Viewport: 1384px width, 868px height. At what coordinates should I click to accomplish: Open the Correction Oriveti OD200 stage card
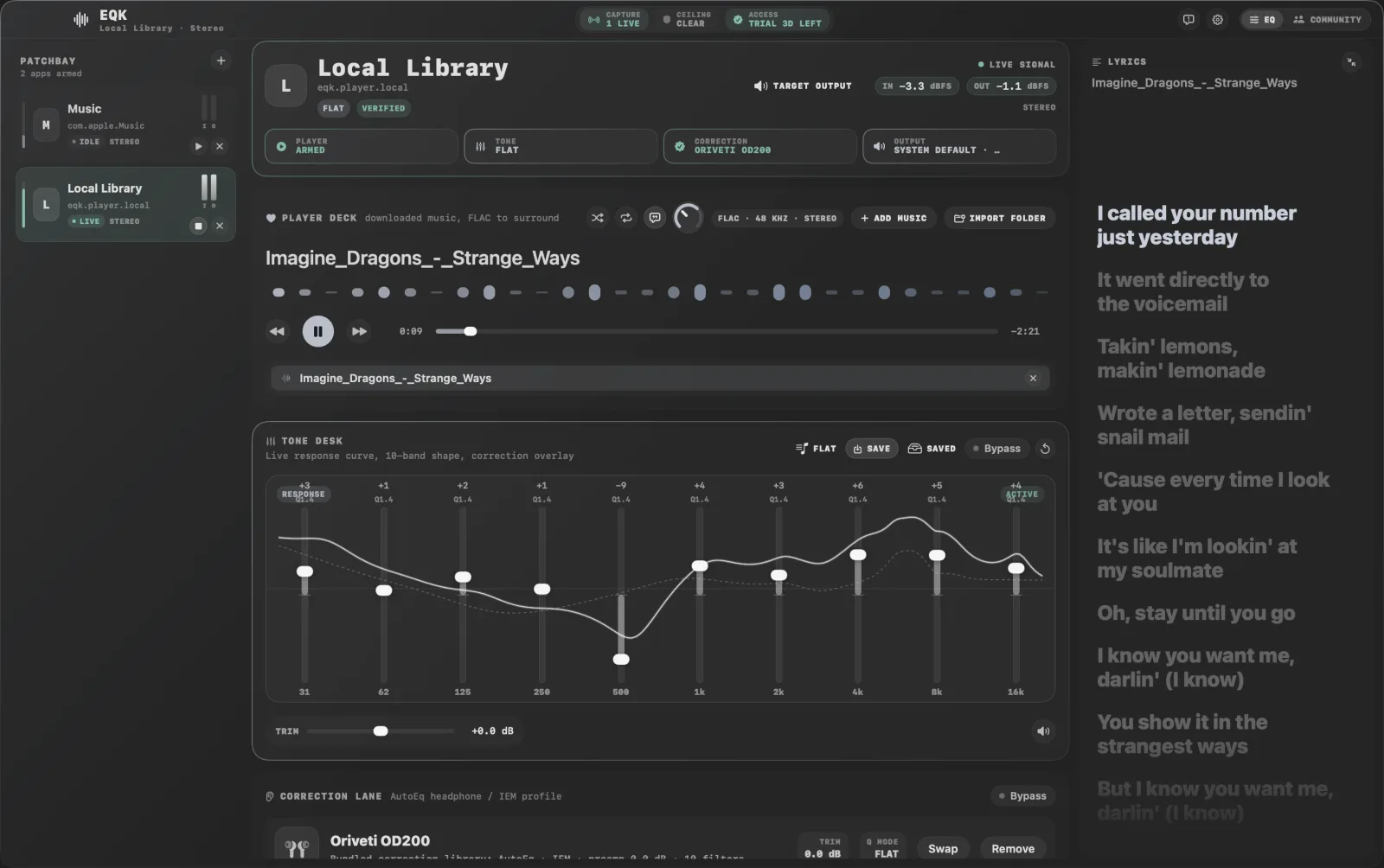[x=760, y=146]
